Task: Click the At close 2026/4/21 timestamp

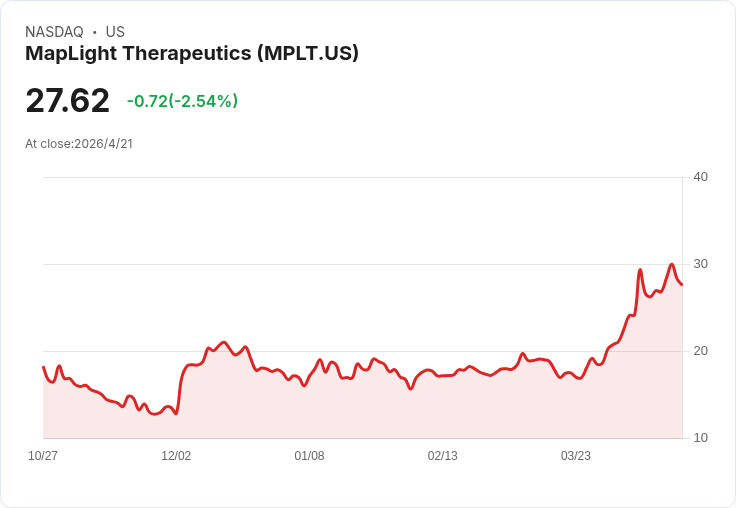Action: coord(79,143)
